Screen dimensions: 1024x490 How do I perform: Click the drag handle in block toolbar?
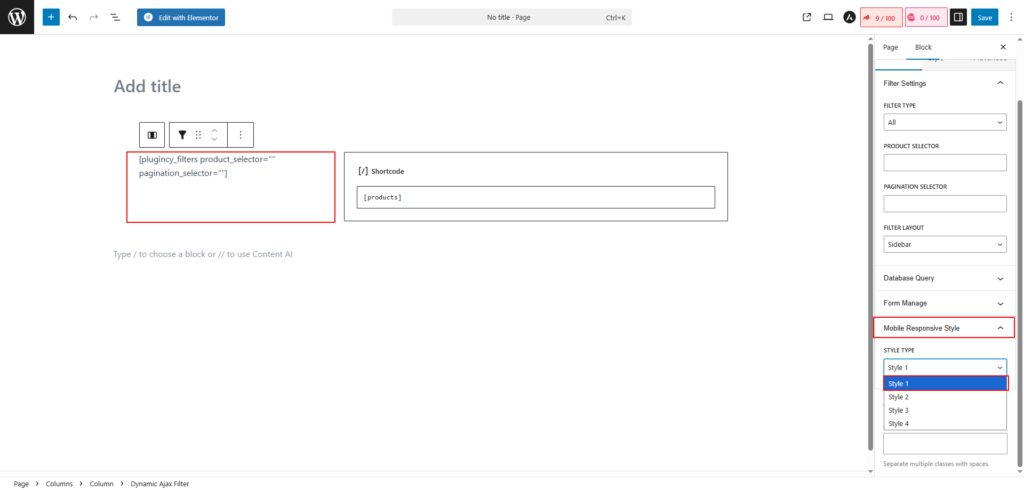coord(198,135)
